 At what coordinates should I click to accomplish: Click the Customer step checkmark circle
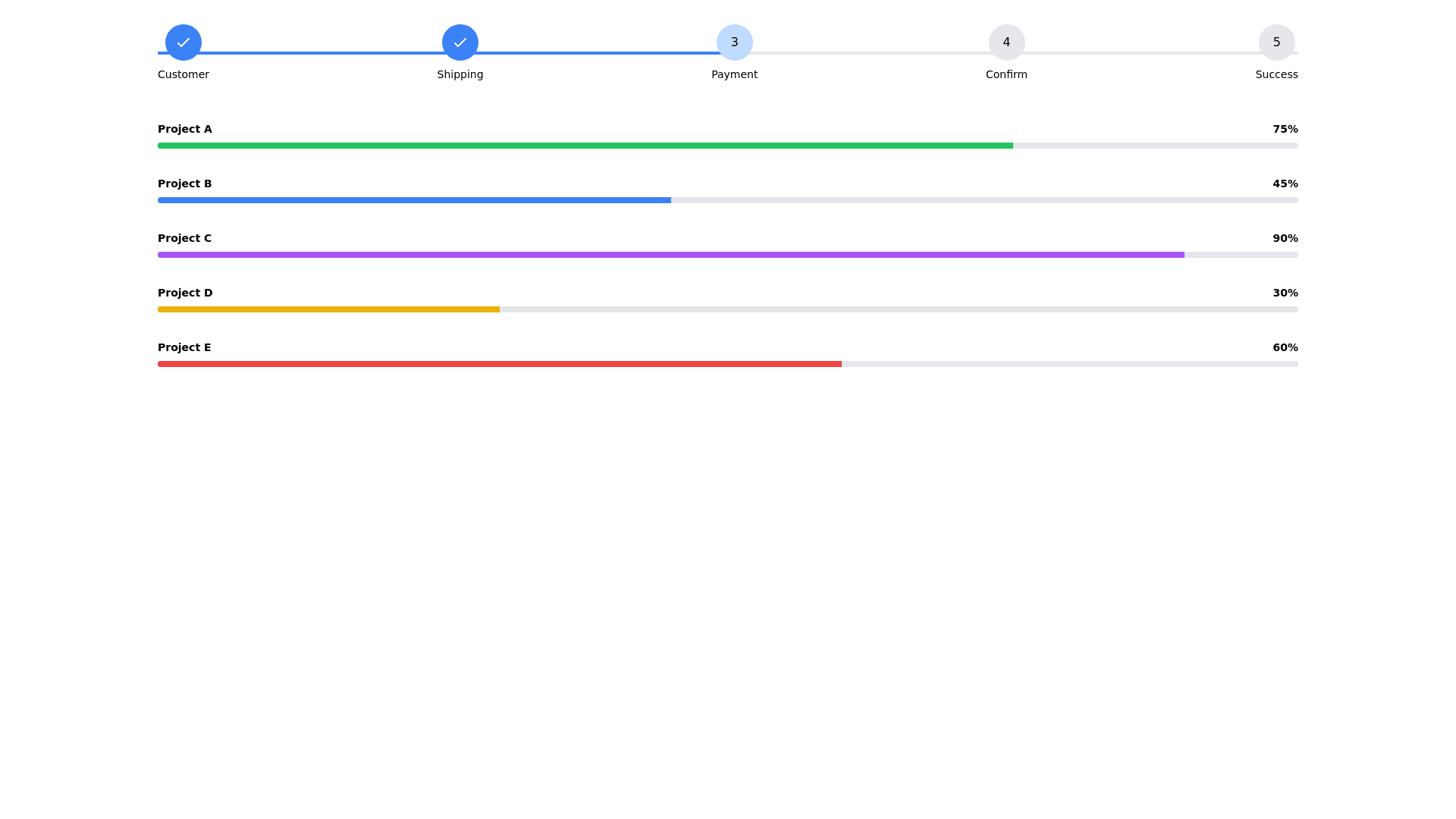(x=183, y=42)
